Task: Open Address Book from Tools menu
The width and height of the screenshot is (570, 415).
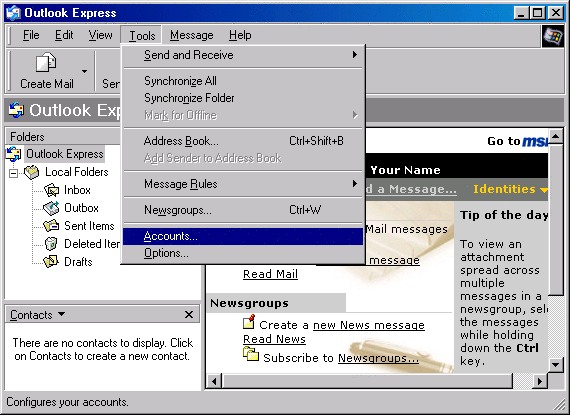Action: pyautogui.click(x=243, y=141)
